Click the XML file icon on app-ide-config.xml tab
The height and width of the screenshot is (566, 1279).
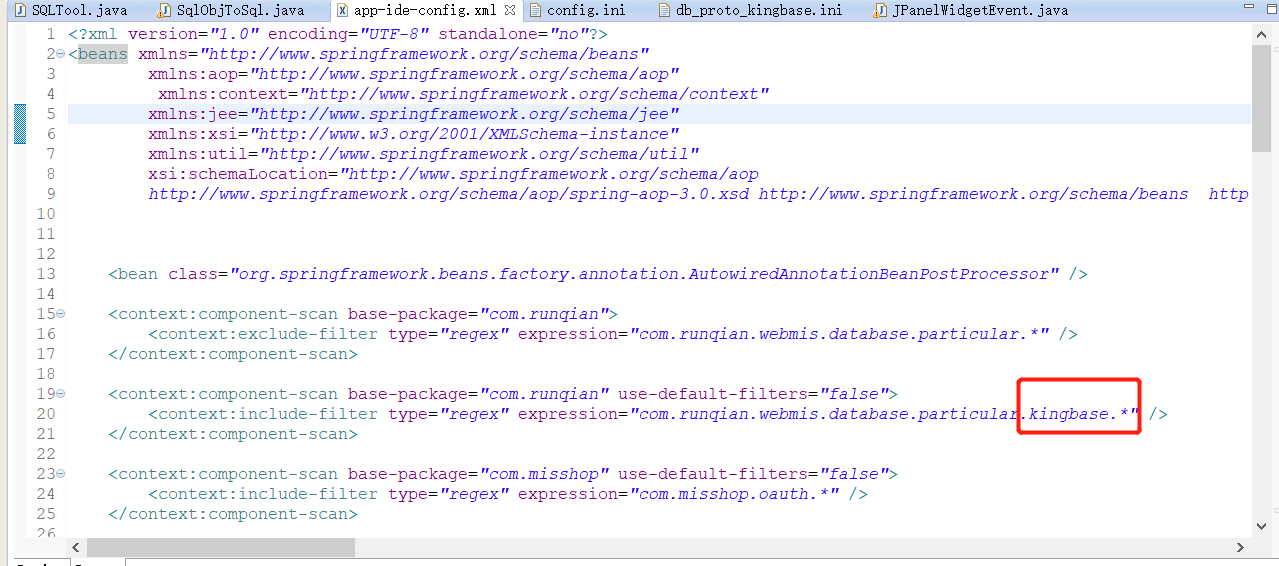click(x=342, y=10)
